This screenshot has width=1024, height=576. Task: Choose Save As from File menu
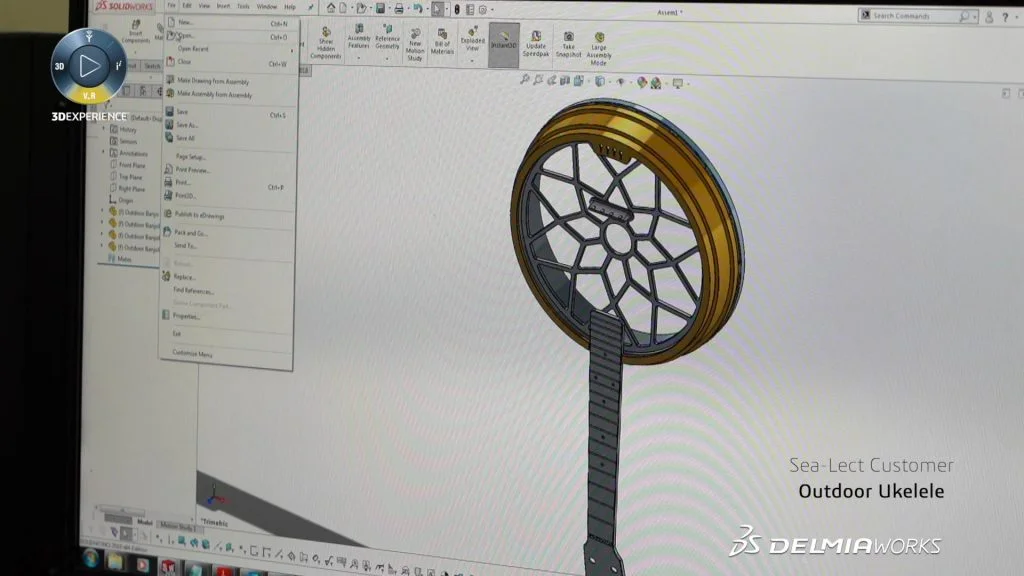pos(187,125)
